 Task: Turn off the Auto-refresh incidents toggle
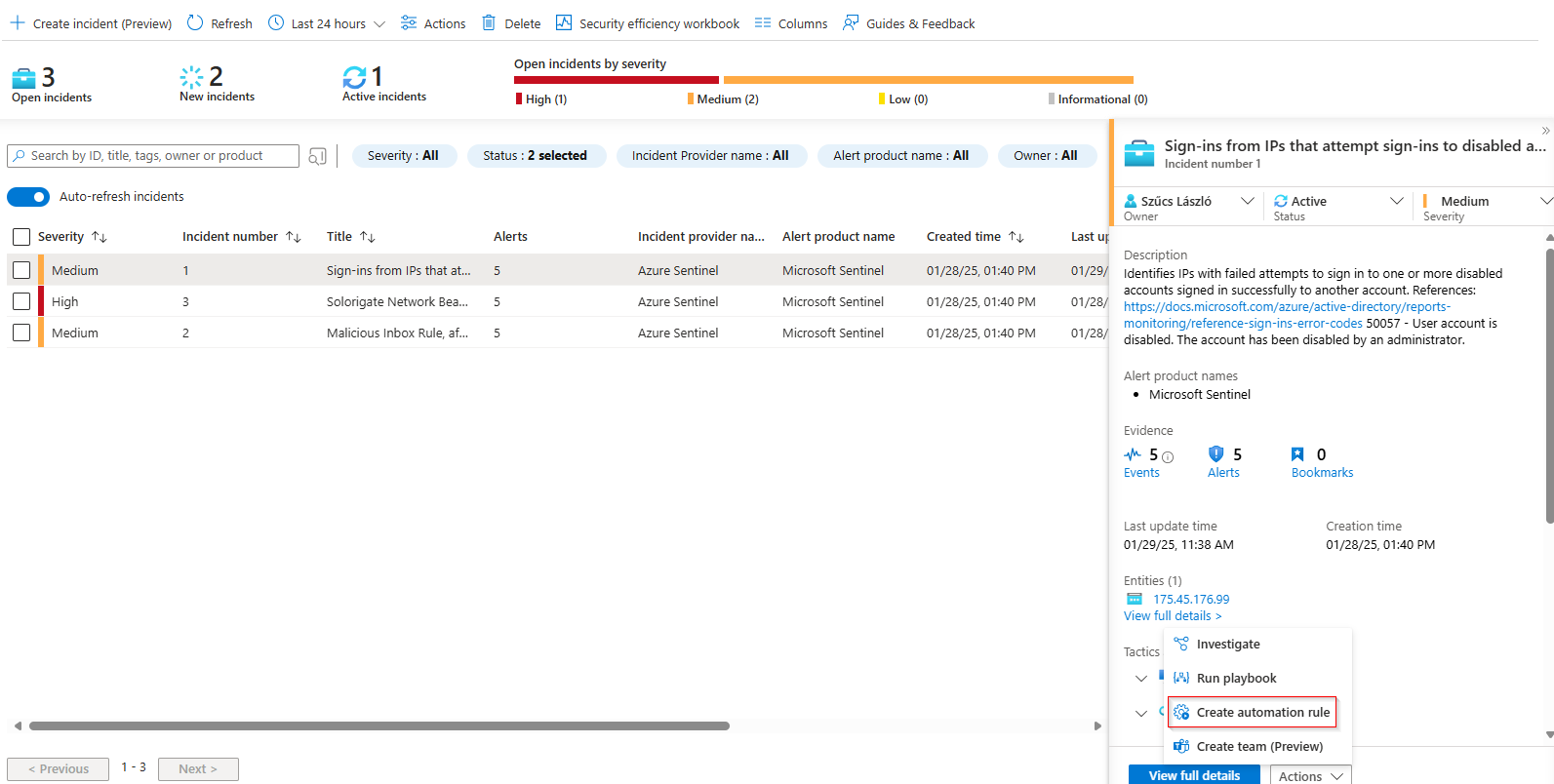click(x=28, y=197)
